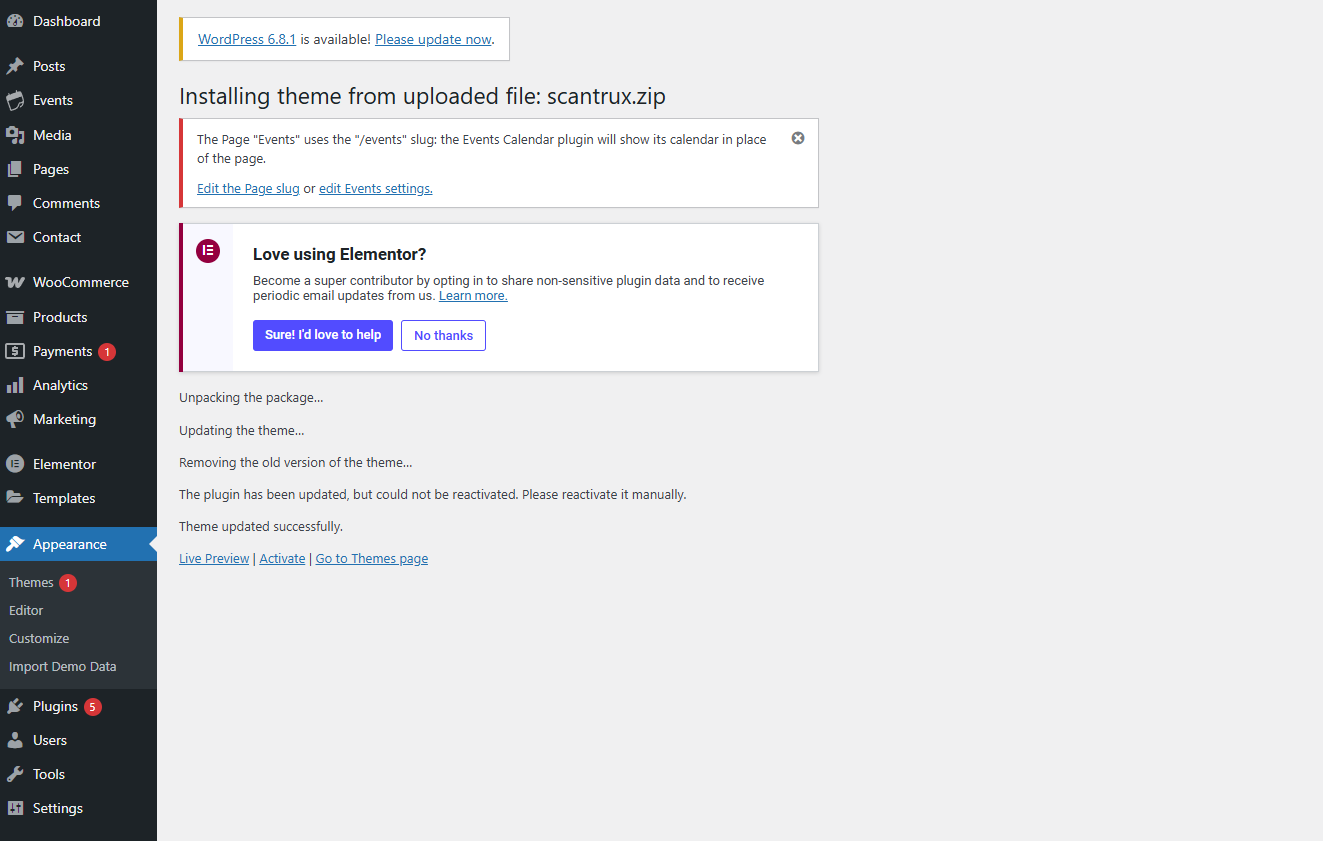Image resolution: width=1323 pixels, height=841 pixels.
Task: Open Themes submenu item
Action: coord(31,582)
